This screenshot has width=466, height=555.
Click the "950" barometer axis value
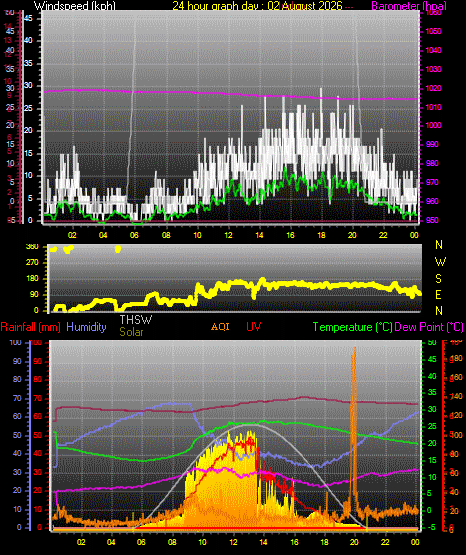click(432, 220)
